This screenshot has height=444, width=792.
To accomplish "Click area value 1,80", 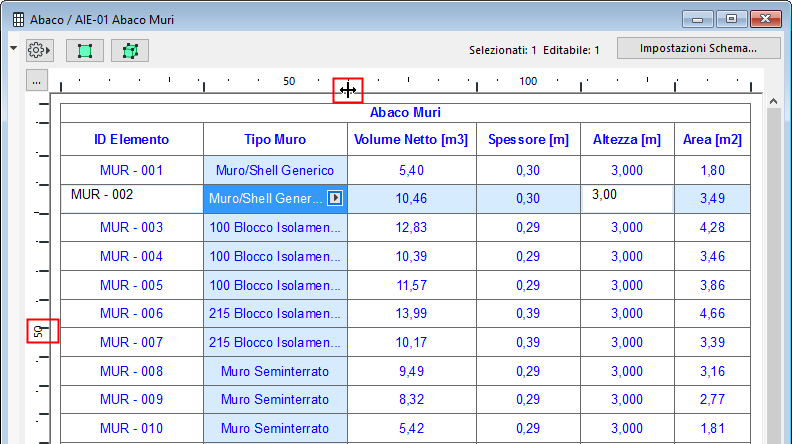I will 713,170.
